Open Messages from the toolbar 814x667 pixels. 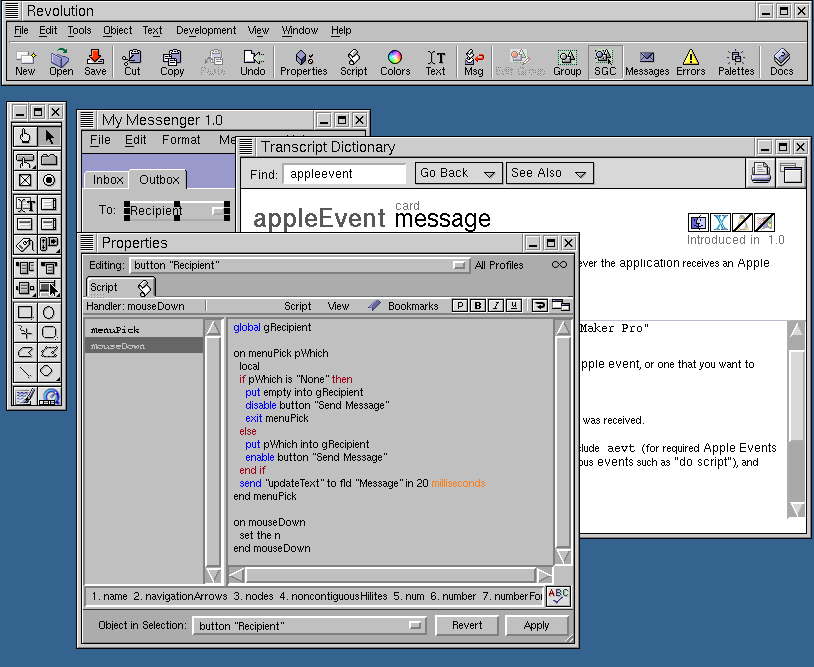pyautogui.click(x=647, y=62)
